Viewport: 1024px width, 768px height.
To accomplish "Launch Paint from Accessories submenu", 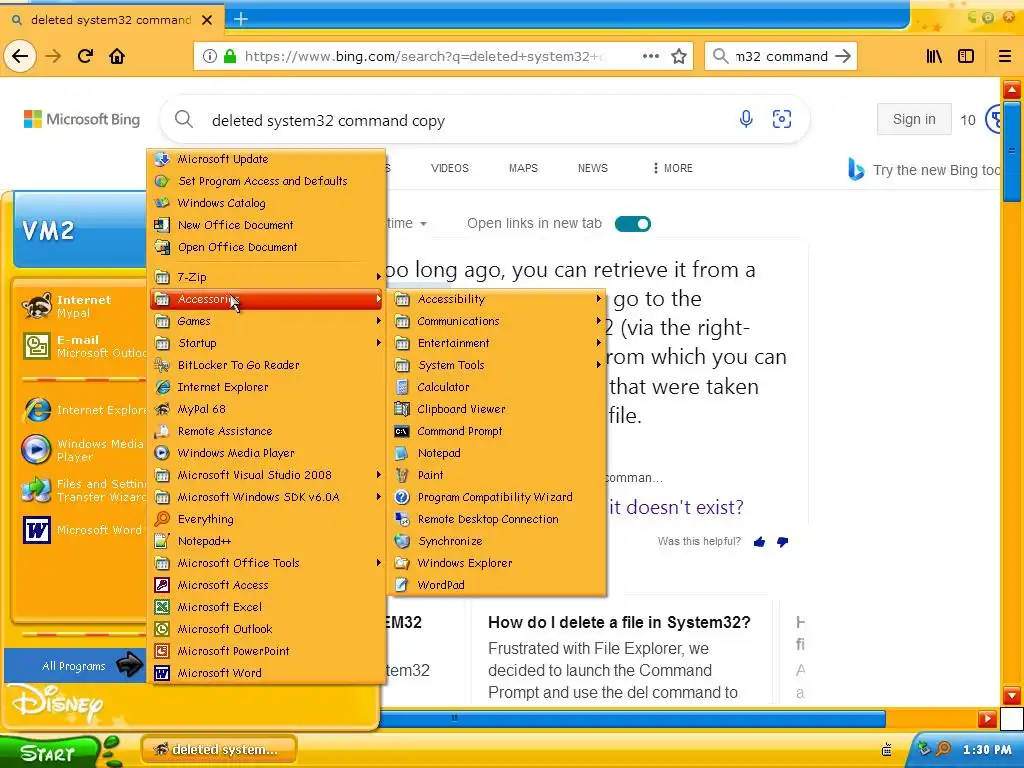I will [x=430, y=475].
